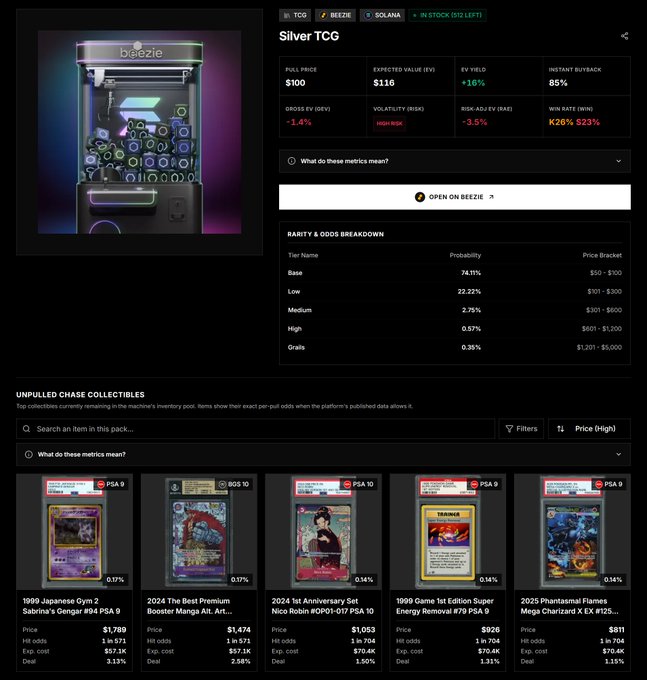Click the High tier row
Image resolution: width=647 pixels, height=680 pixels.
coord(454,329)
